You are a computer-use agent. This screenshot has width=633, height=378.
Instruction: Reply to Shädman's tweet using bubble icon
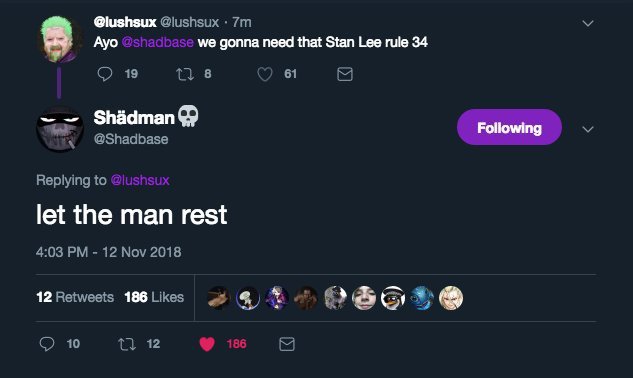pyautogui.click(x=47, y=344)
